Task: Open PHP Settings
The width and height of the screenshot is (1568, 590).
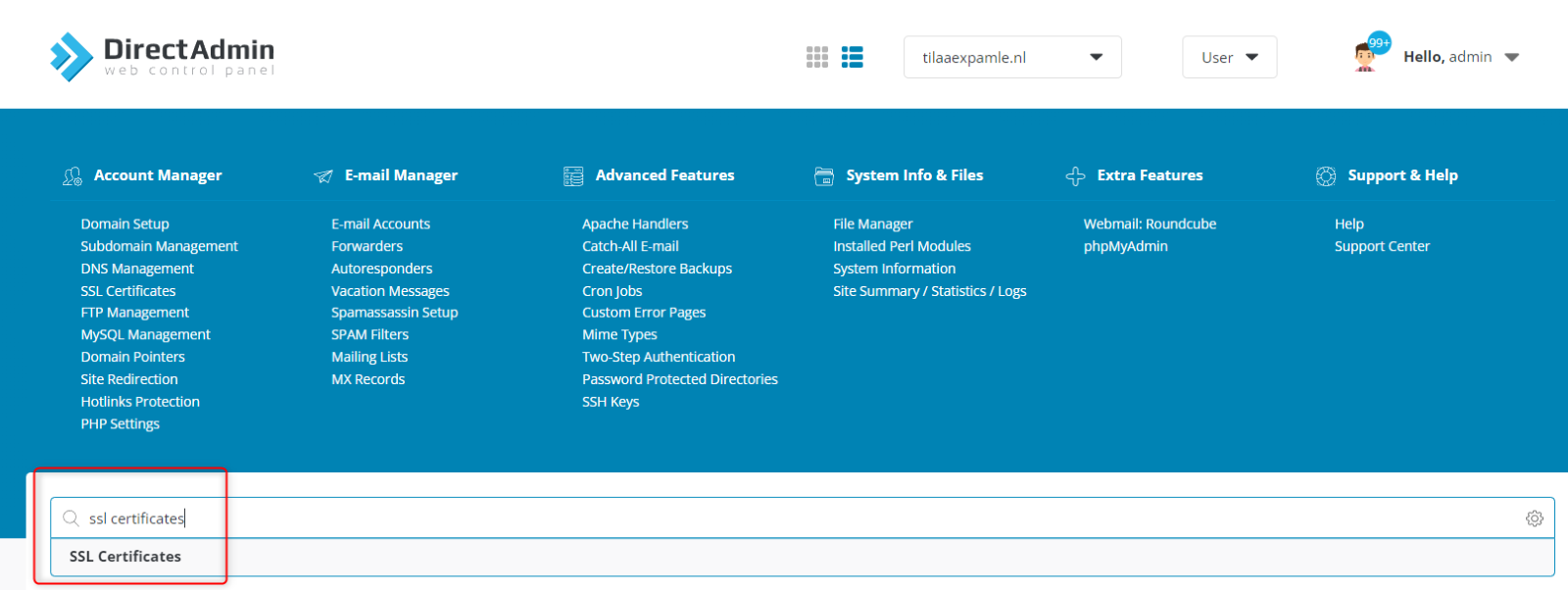Action: (x=120, y=424)
